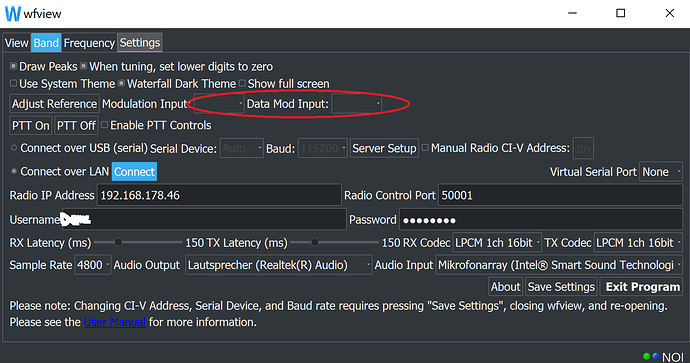Open the Modulation Input dropdown
This screenshot has width=690, height=363.
(219, 104)
